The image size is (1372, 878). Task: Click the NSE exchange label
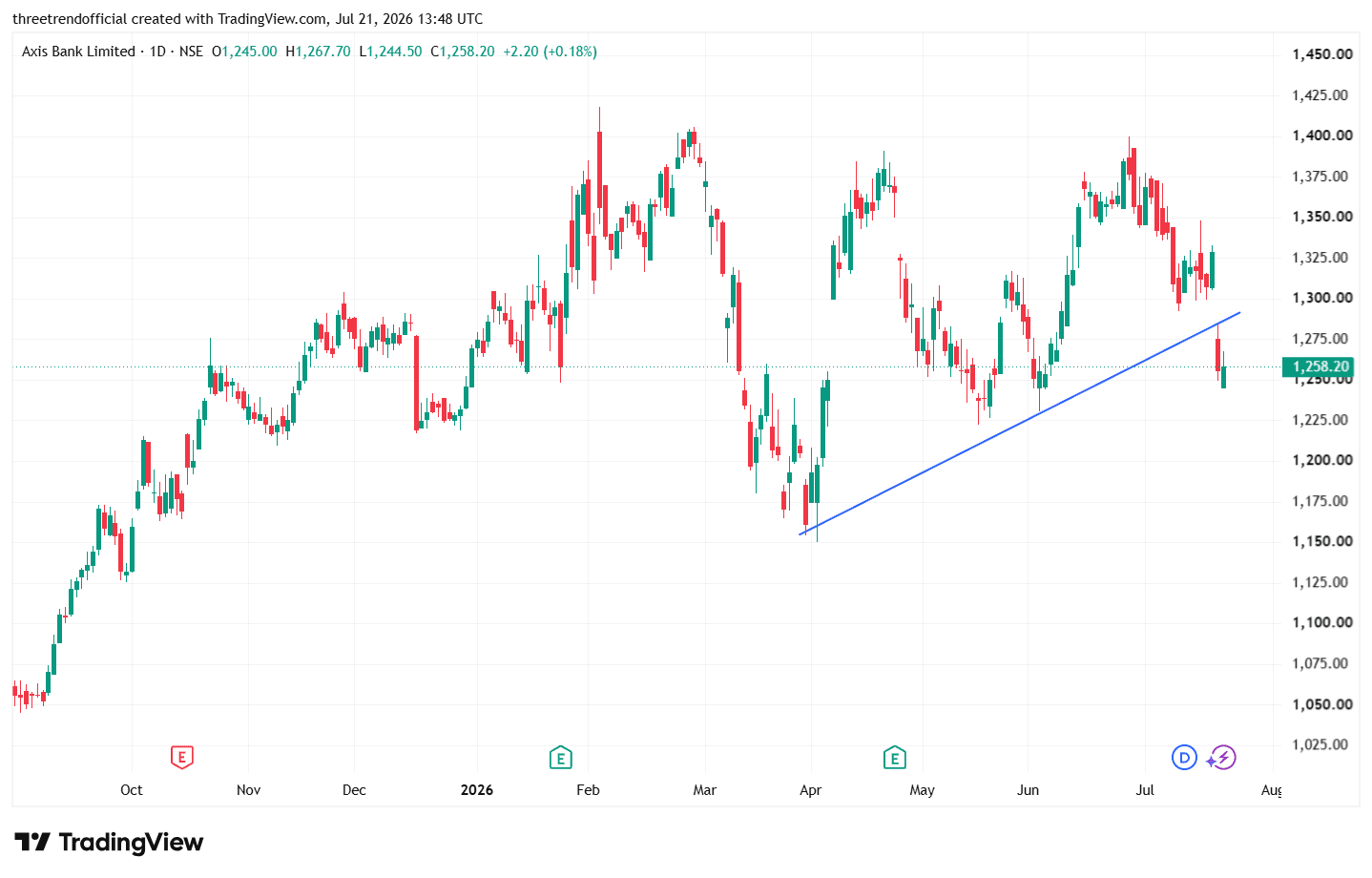(x=191, y=52)
